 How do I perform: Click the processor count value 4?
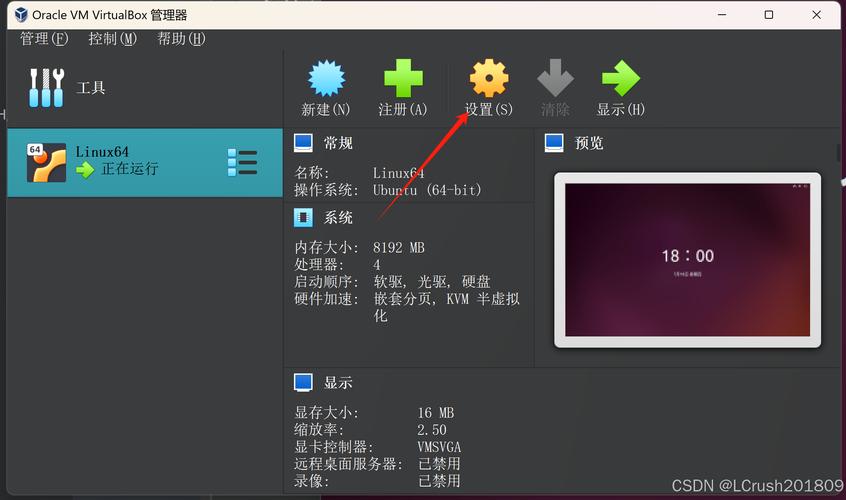click(377, 265)
